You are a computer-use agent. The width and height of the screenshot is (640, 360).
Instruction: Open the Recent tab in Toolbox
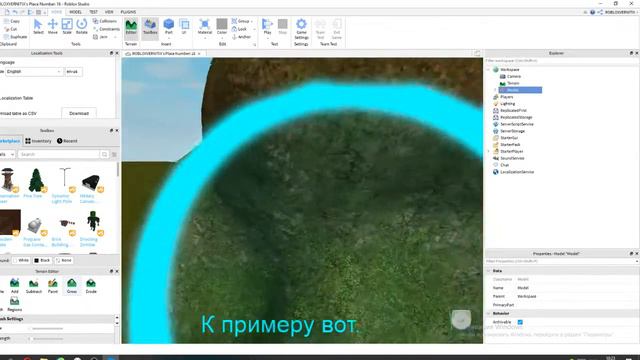[x=67, y=141]
